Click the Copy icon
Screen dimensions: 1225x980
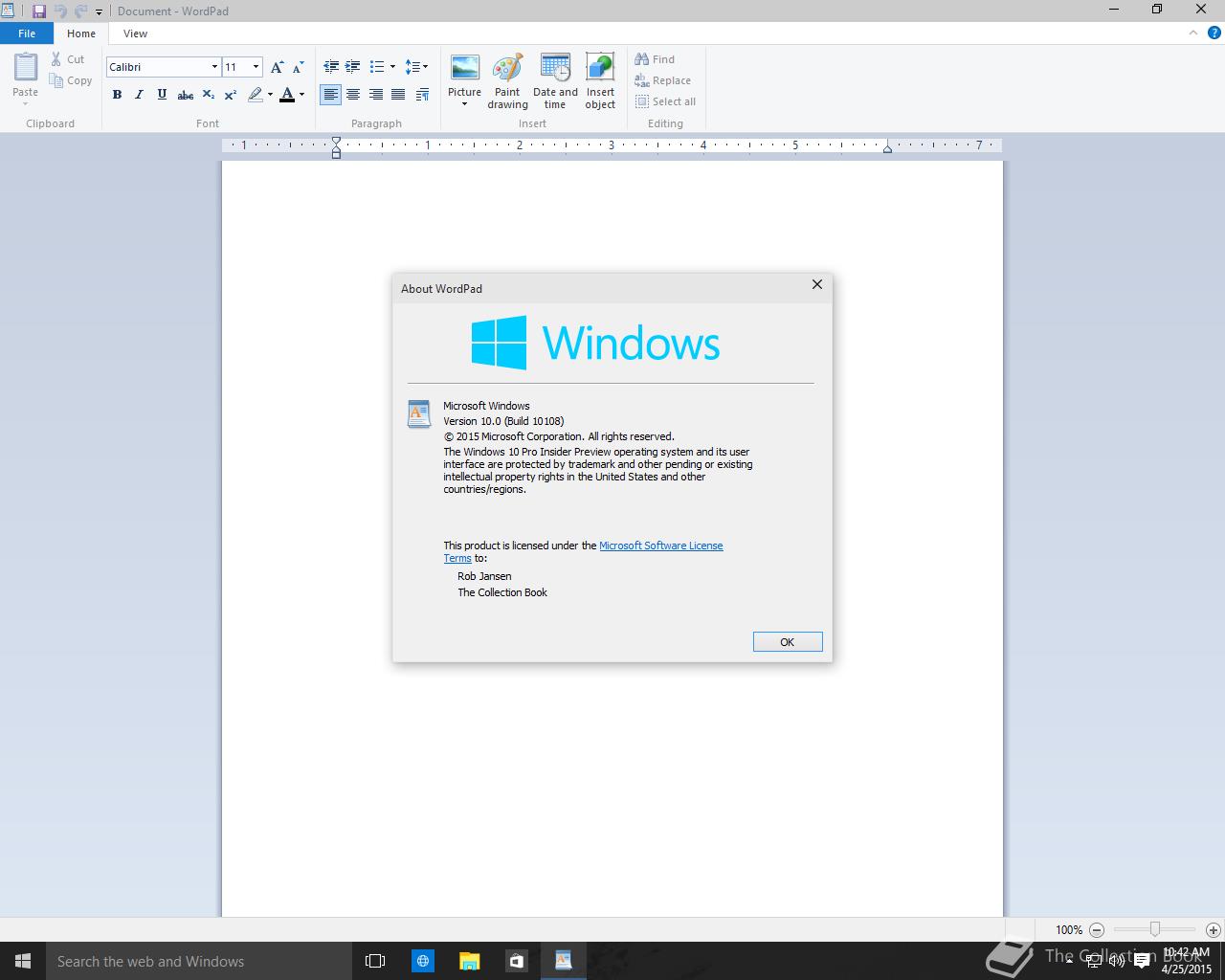pyautogui.click(x=56, y=80)
